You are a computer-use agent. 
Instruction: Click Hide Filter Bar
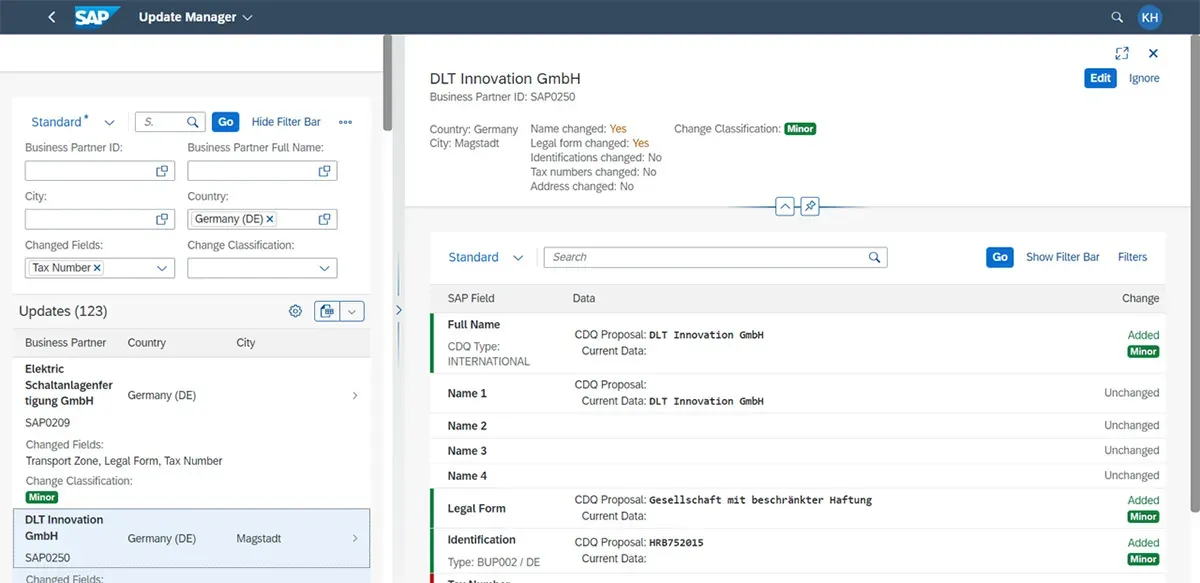[x=286, y=122]
